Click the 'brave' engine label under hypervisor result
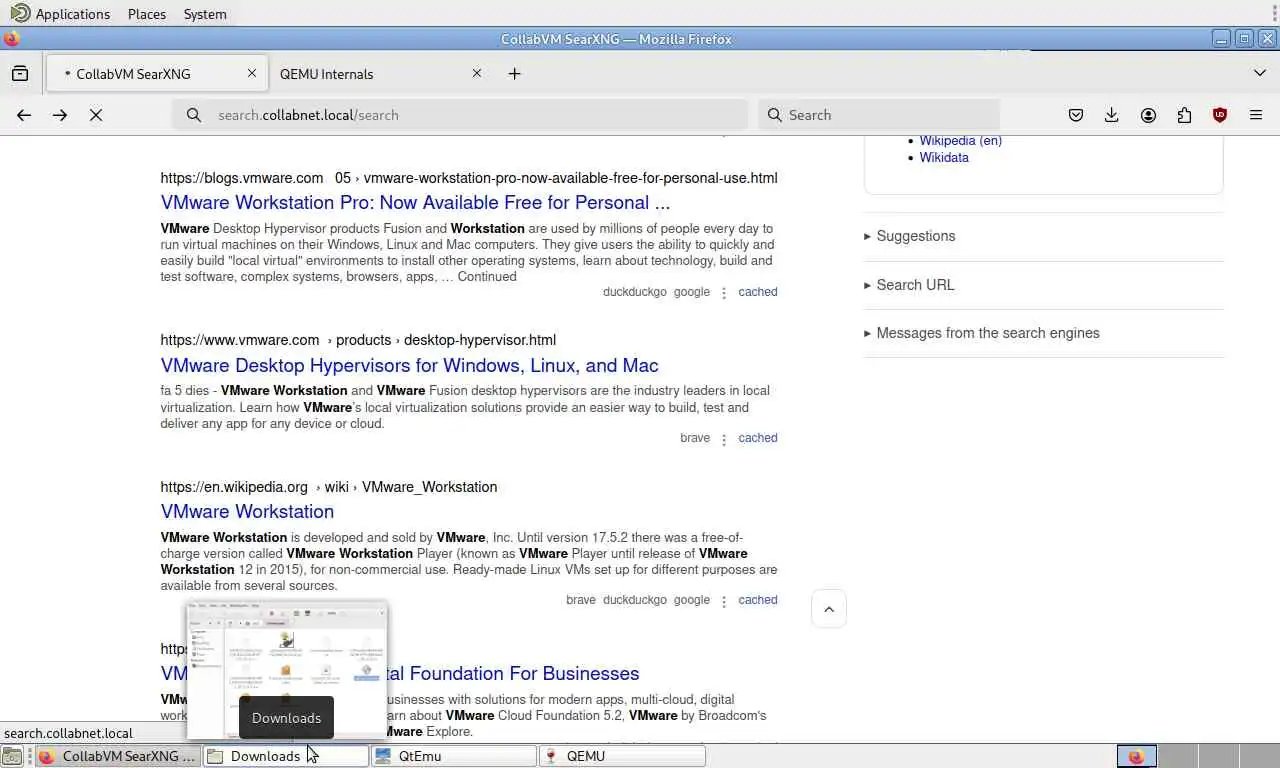Screen dimensions: 1280x768 pyautogui.click(x=695, y=438)
